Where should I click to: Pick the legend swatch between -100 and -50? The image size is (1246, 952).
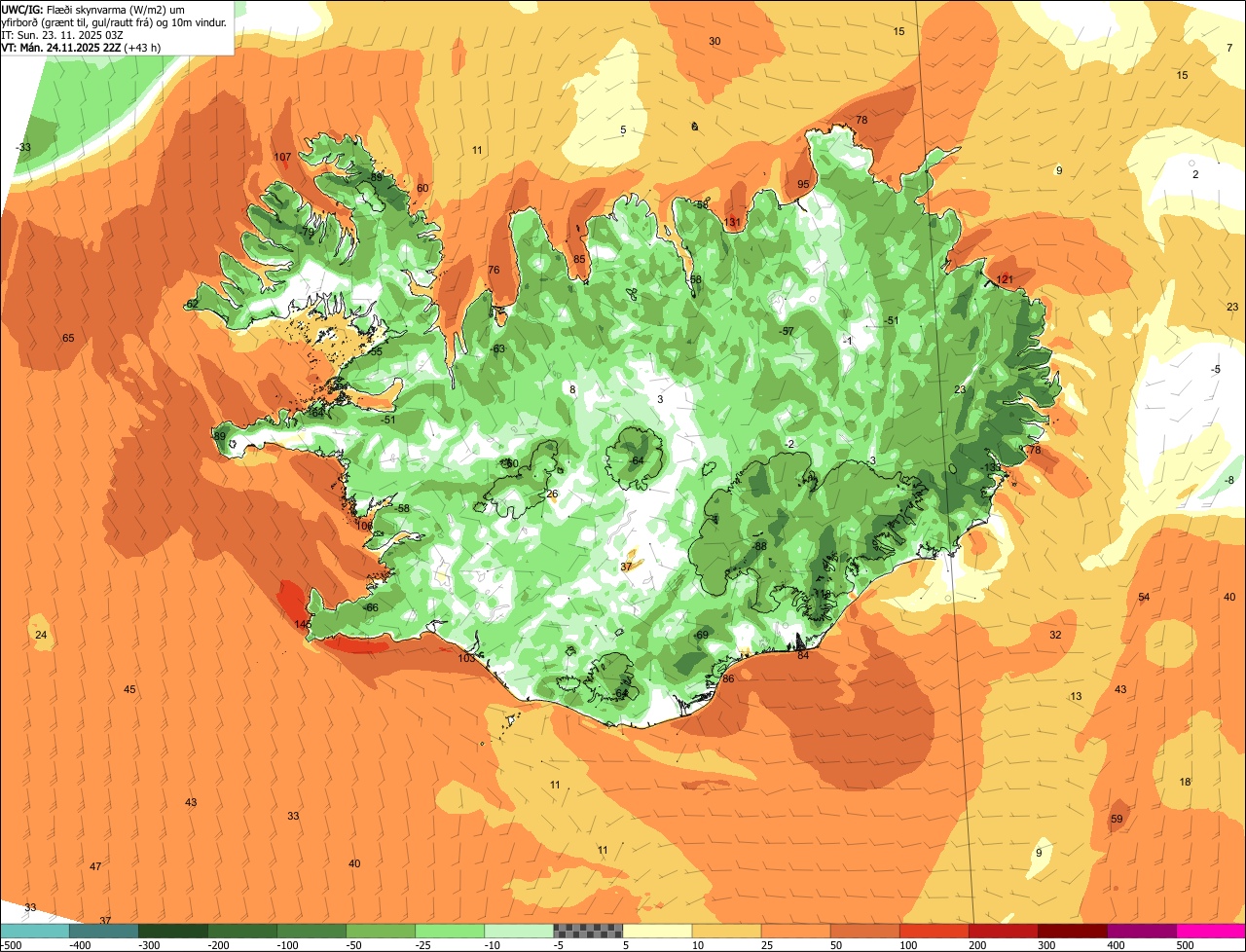pos(311,931)
